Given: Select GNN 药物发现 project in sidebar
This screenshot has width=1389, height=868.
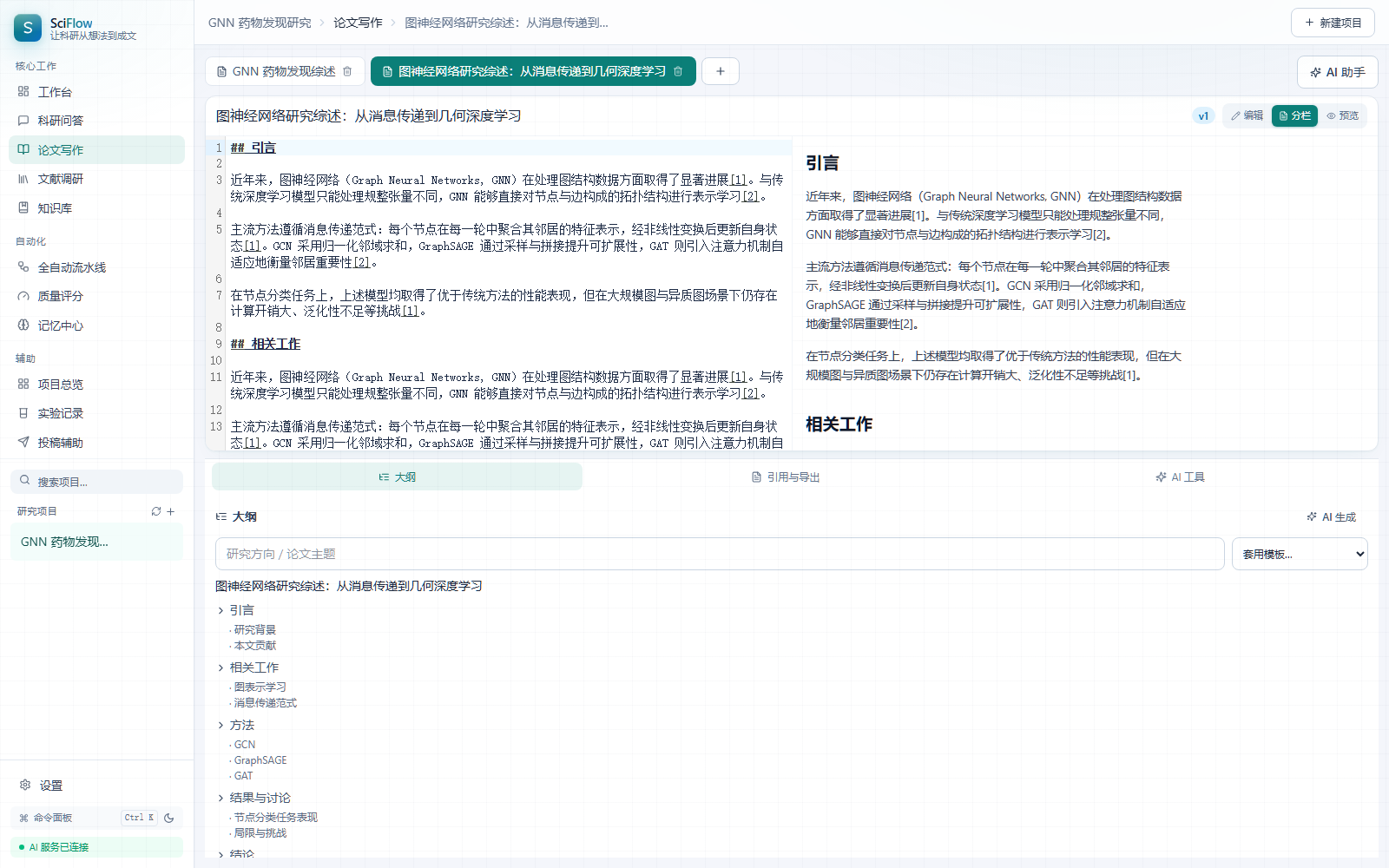Looking at the screenshot, I should coord(96,542).
